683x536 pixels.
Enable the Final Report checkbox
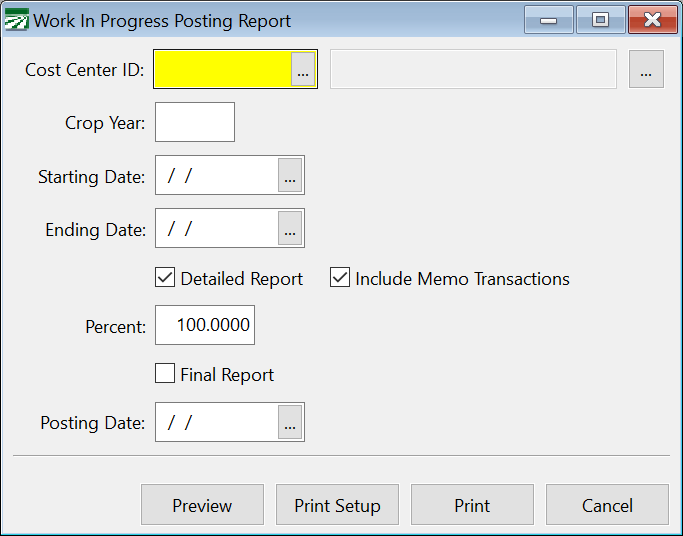coord(166,374)
